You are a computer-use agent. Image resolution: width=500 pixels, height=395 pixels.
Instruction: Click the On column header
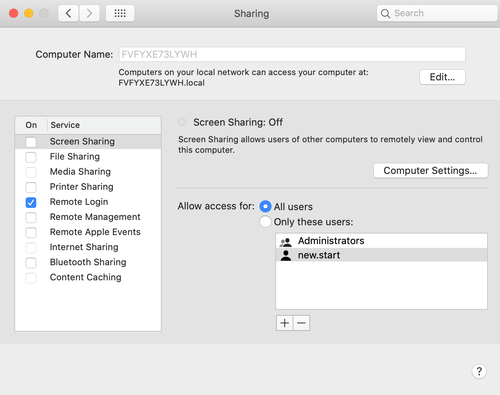[31, 125]
